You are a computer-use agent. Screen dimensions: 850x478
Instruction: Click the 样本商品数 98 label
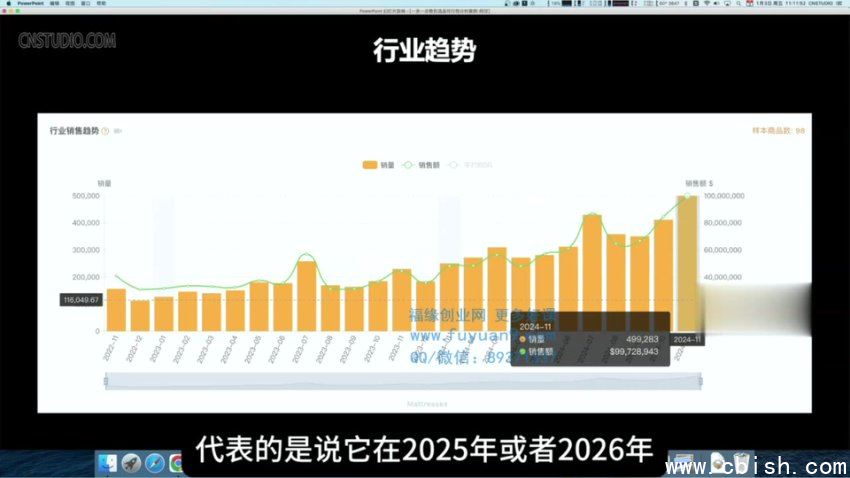pos(778,131)
